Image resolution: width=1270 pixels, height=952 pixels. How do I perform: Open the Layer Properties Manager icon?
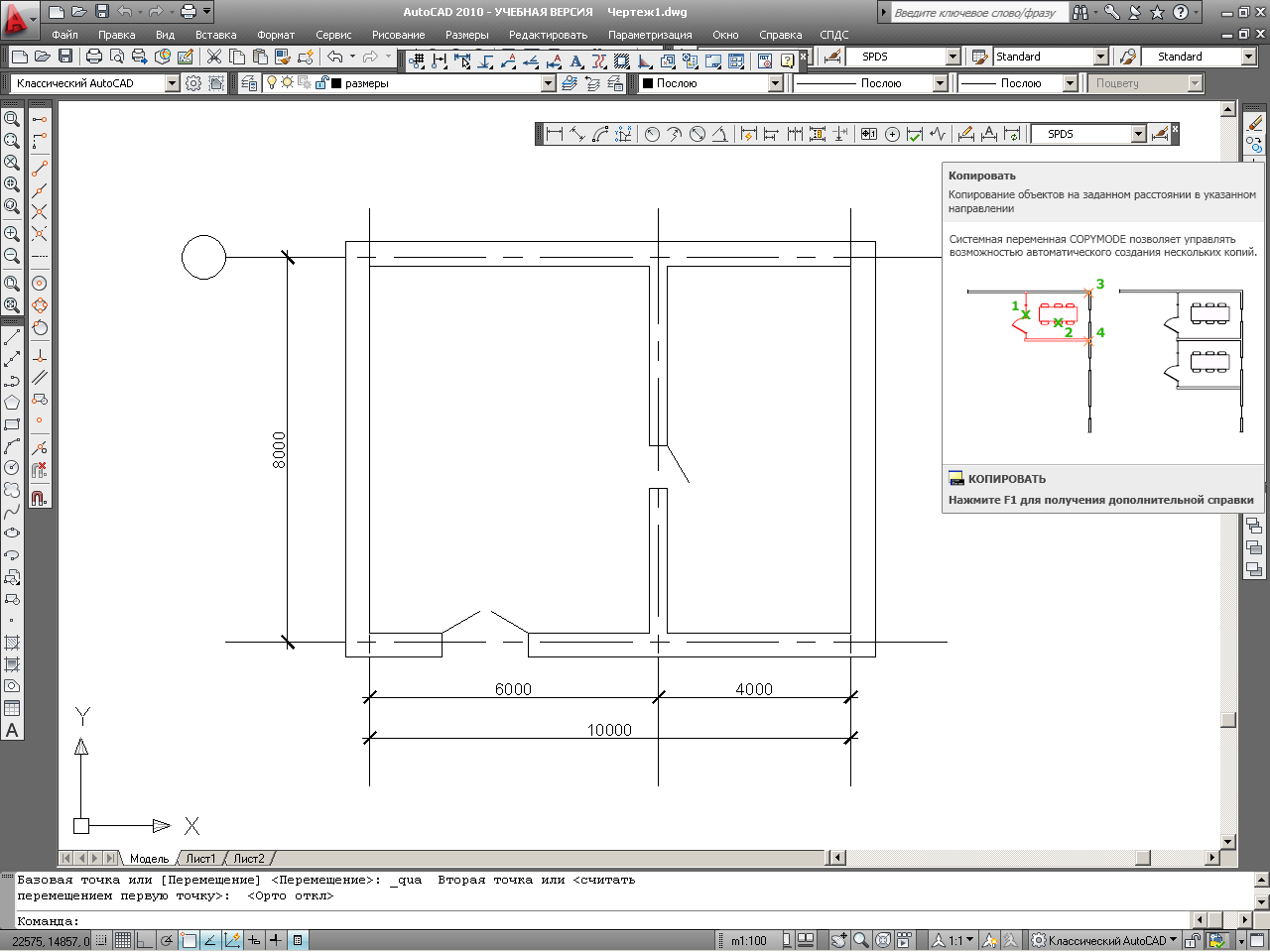pyautogui.click(x=249, y=83)
